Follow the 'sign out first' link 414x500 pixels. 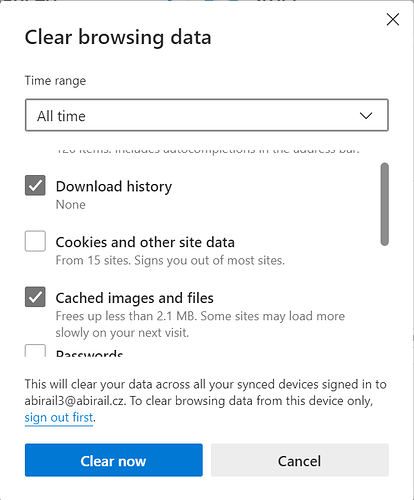[x=59, y=417]
